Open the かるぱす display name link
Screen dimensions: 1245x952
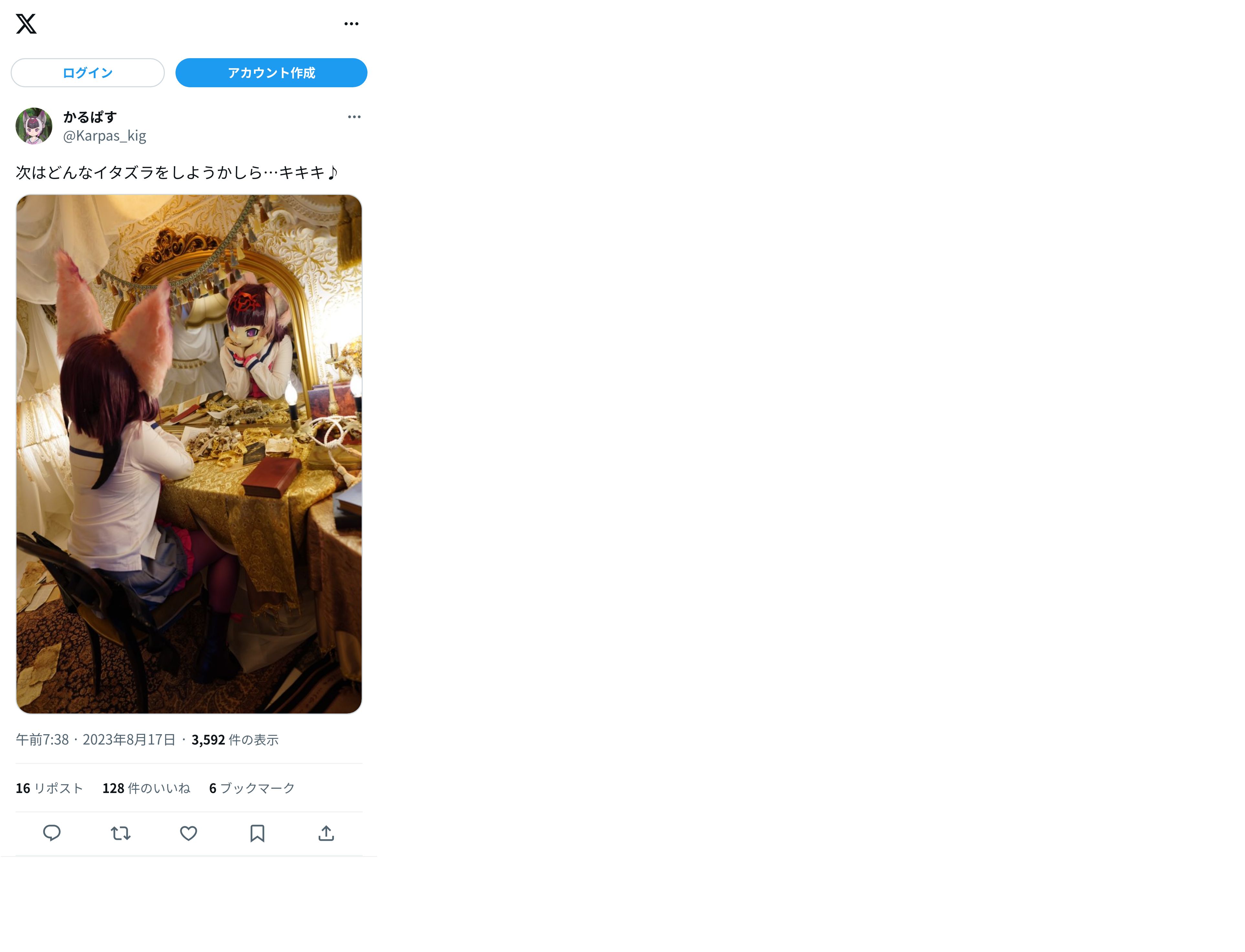tap(90, 117)
